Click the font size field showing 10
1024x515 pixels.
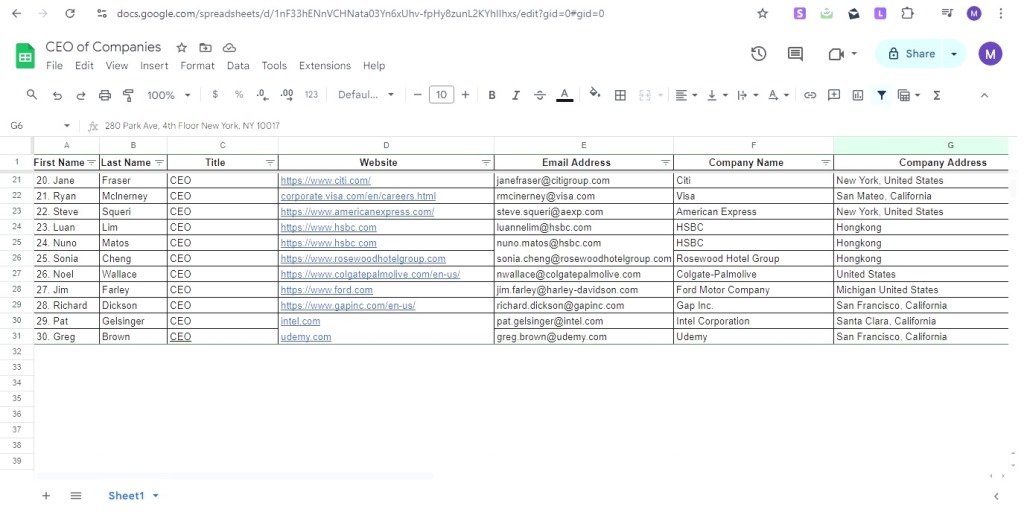(x=441, y=95)
